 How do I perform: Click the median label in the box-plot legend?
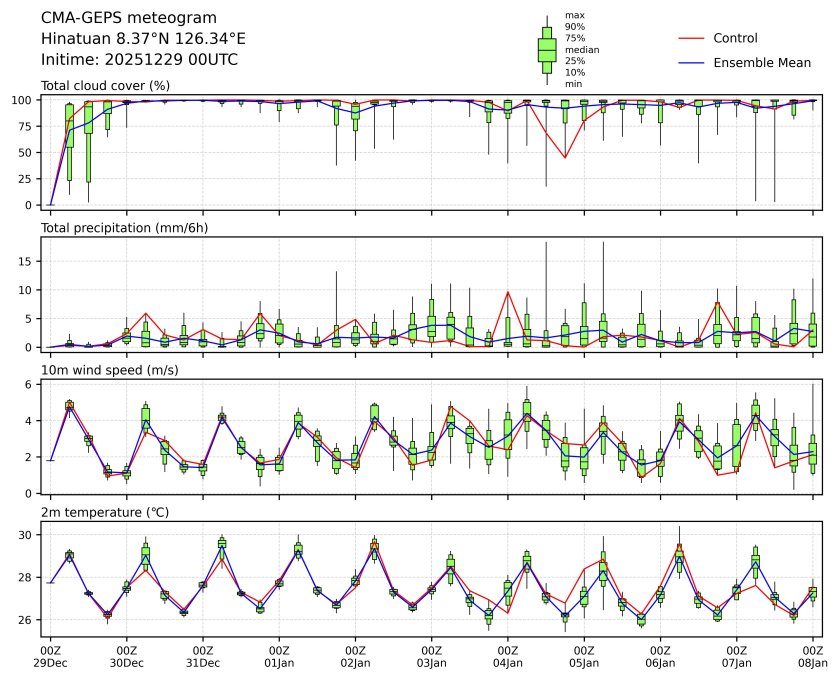click(582, 49)
